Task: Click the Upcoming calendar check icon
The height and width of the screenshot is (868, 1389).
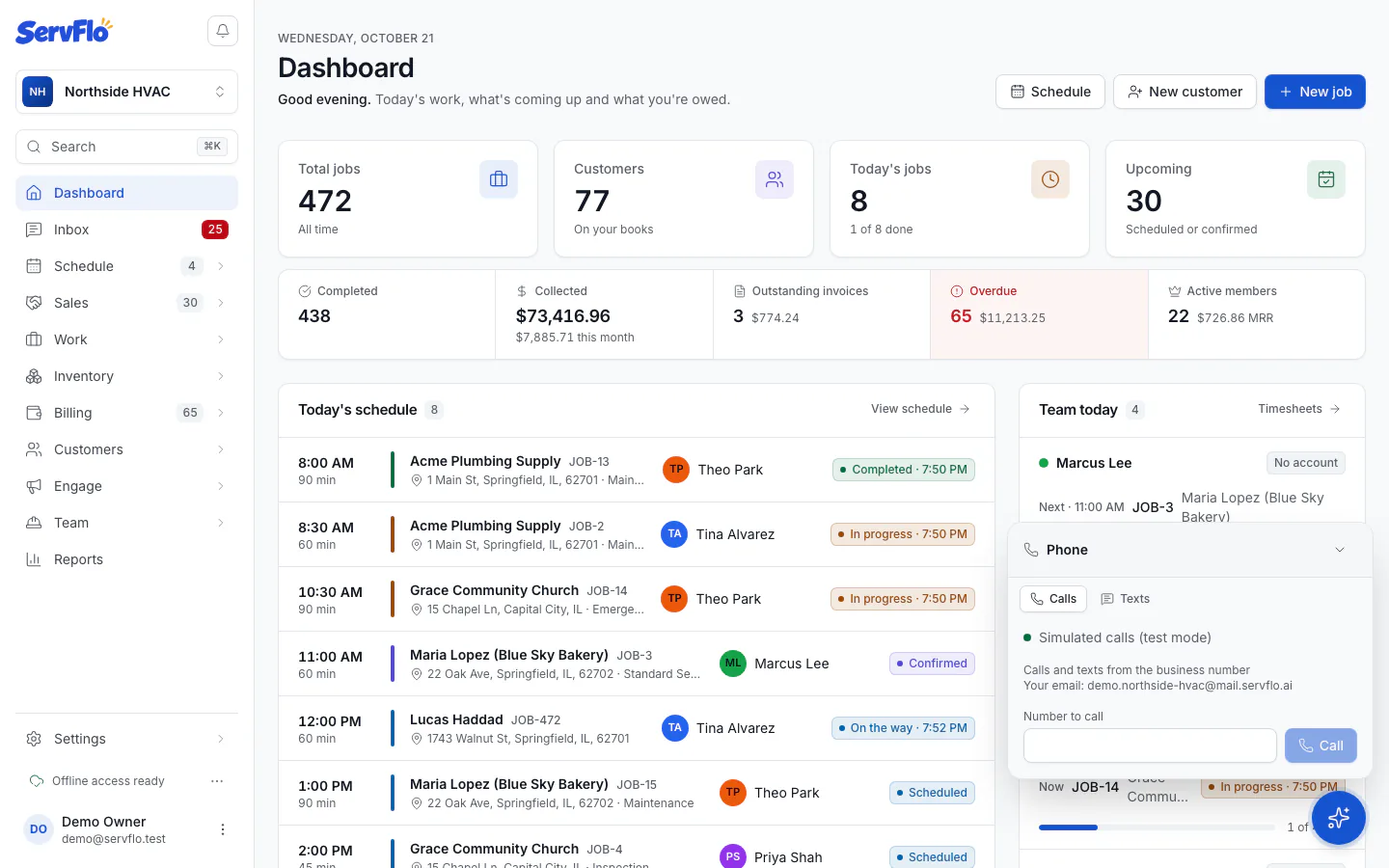Action: tap(1326, 179)
